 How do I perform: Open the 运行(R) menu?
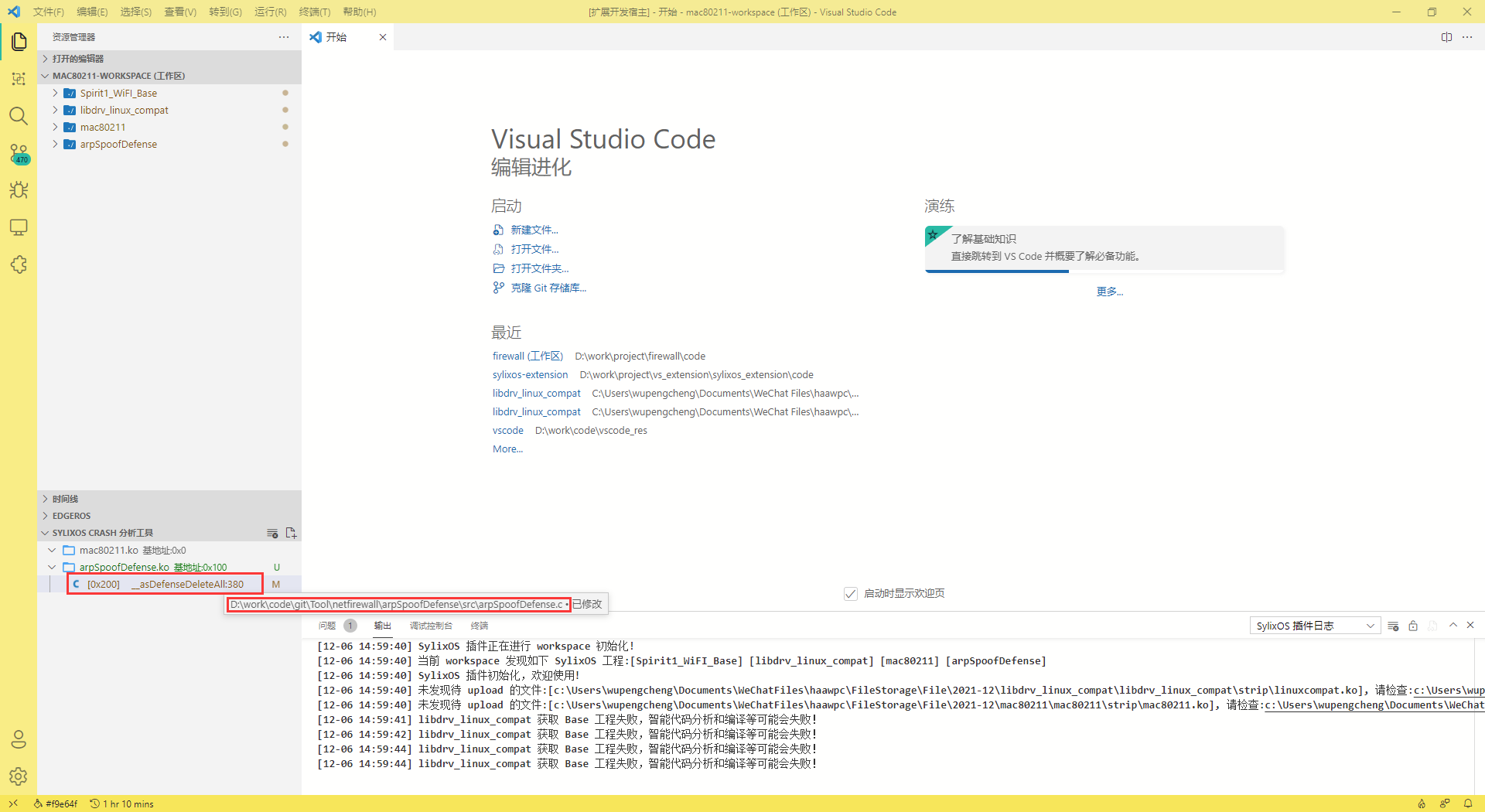pyautogui.click(x=270, y=12)
